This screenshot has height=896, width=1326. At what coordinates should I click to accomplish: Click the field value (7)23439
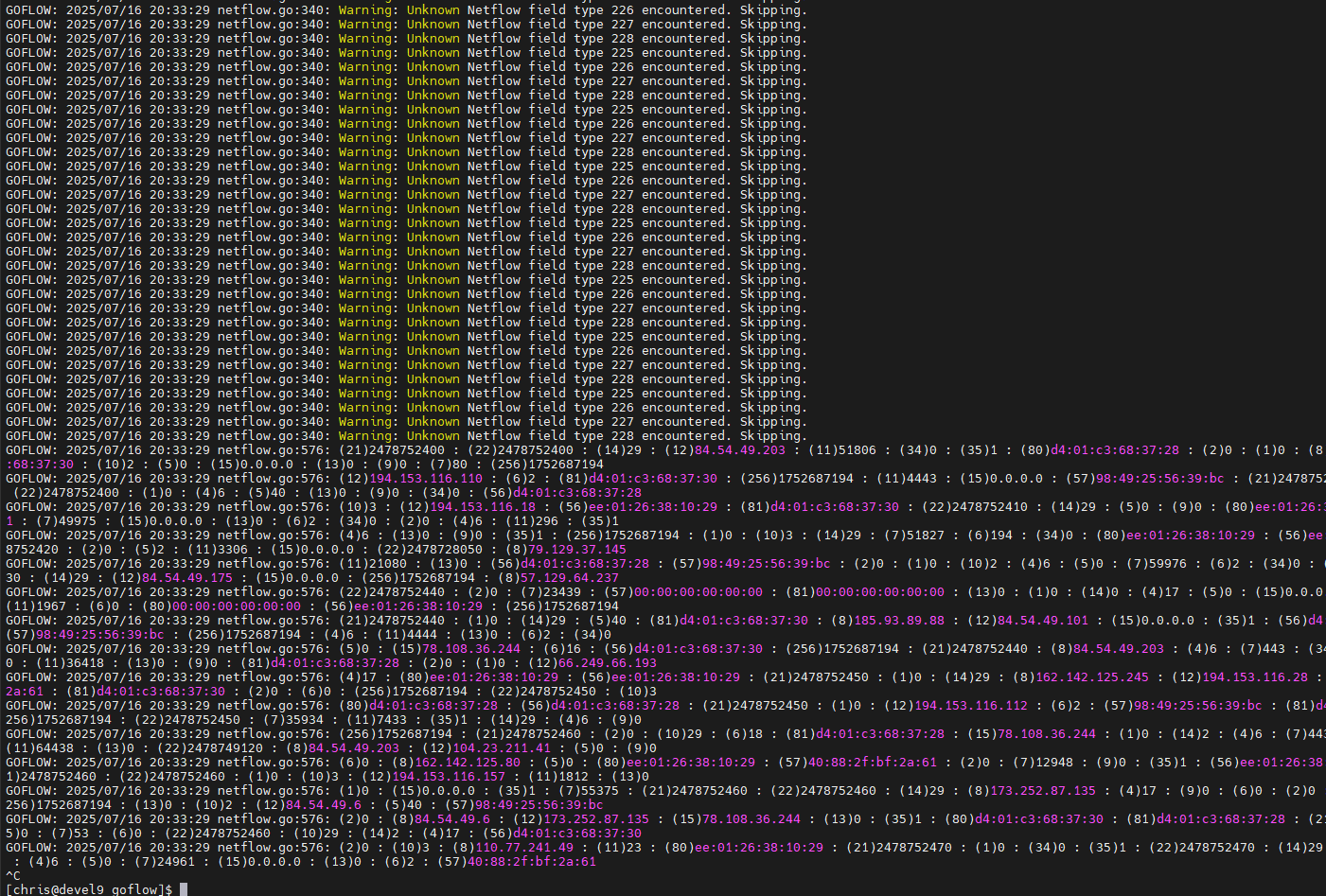[551, 592]
